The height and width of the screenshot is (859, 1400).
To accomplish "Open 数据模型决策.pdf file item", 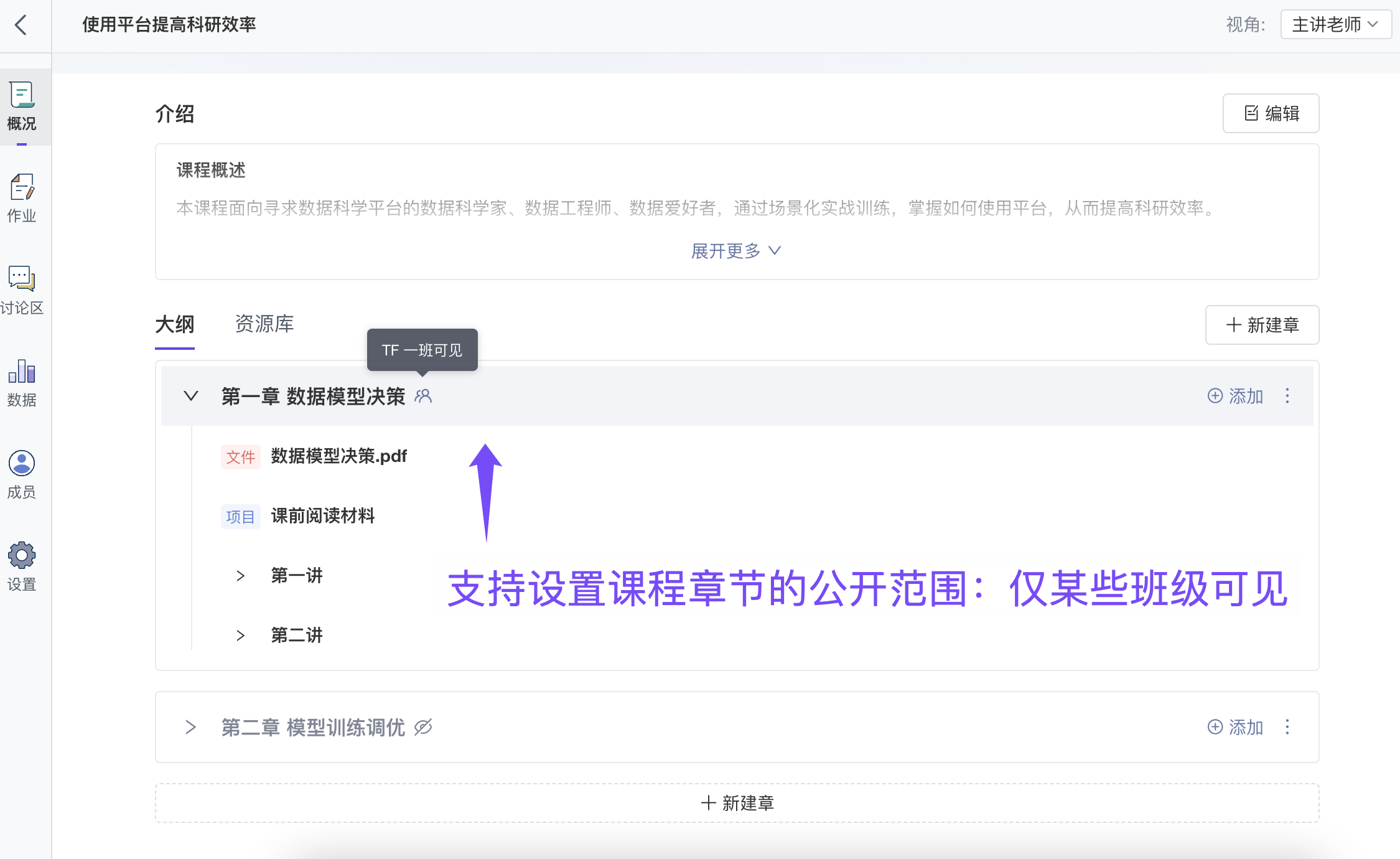I will coord(338,456).
